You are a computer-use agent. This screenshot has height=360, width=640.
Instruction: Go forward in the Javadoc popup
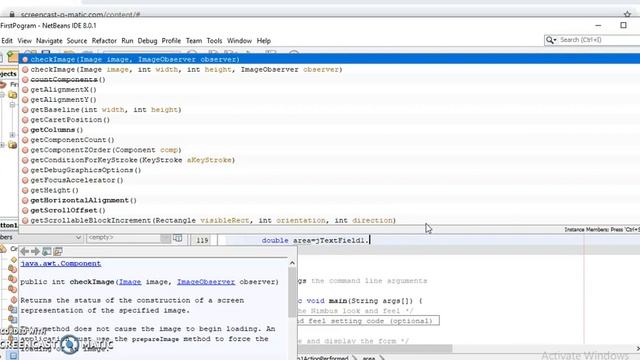click(x=36, y=251)
